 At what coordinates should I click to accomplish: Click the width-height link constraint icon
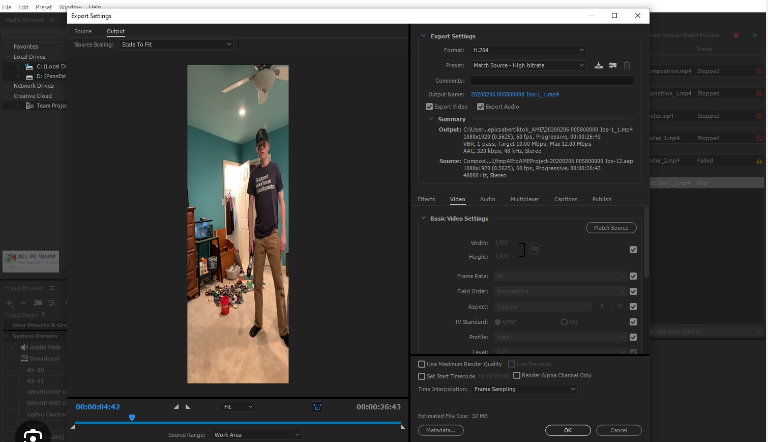coord(535,249)
